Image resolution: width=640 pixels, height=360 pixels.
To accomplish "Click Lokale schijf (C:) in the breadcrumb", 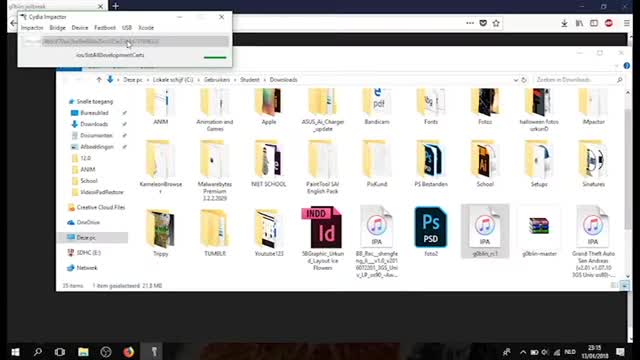I will coord(173,80).
